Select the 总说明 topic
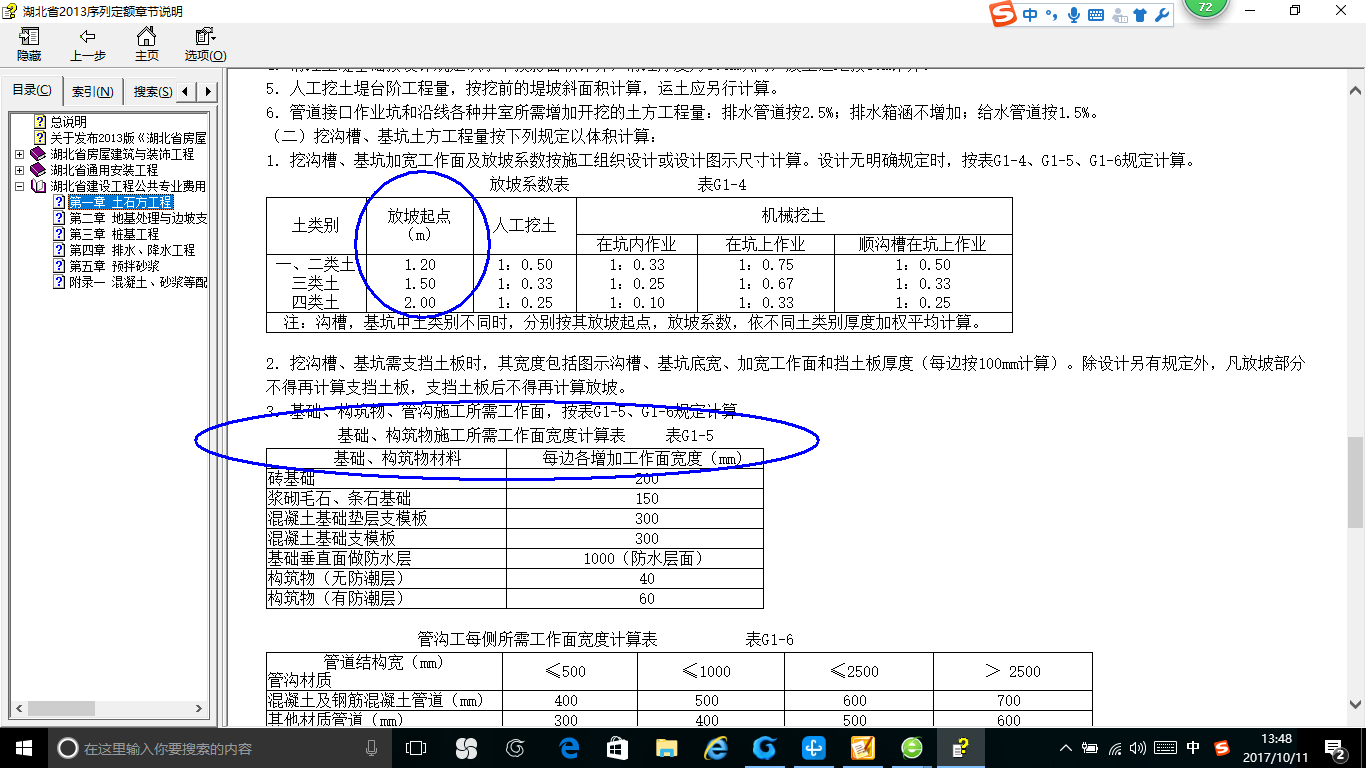Viewport: 1366px width, 768px height. [69, 122]
